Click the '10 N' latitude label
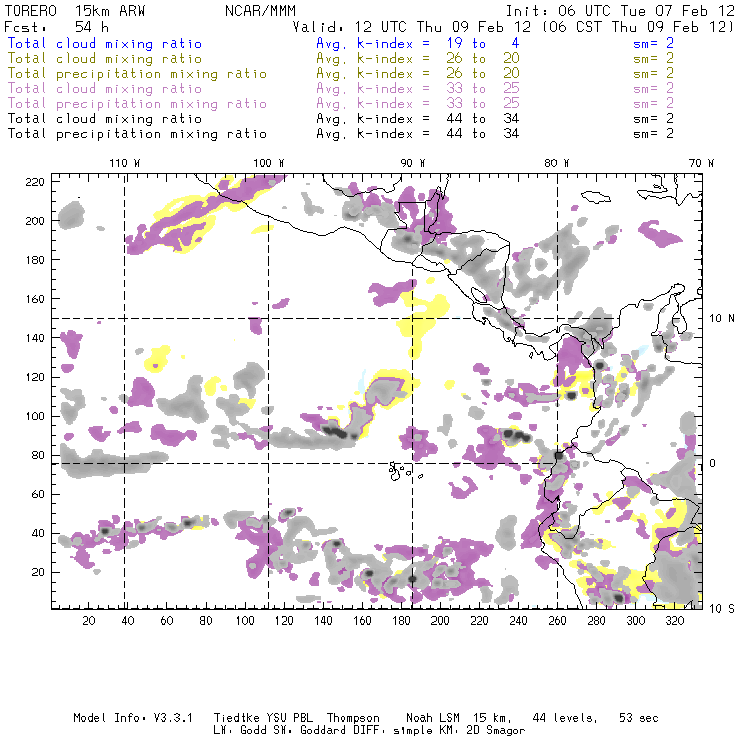Image resolution: width=740 pixels, height=740 pixels. point(722,319)
